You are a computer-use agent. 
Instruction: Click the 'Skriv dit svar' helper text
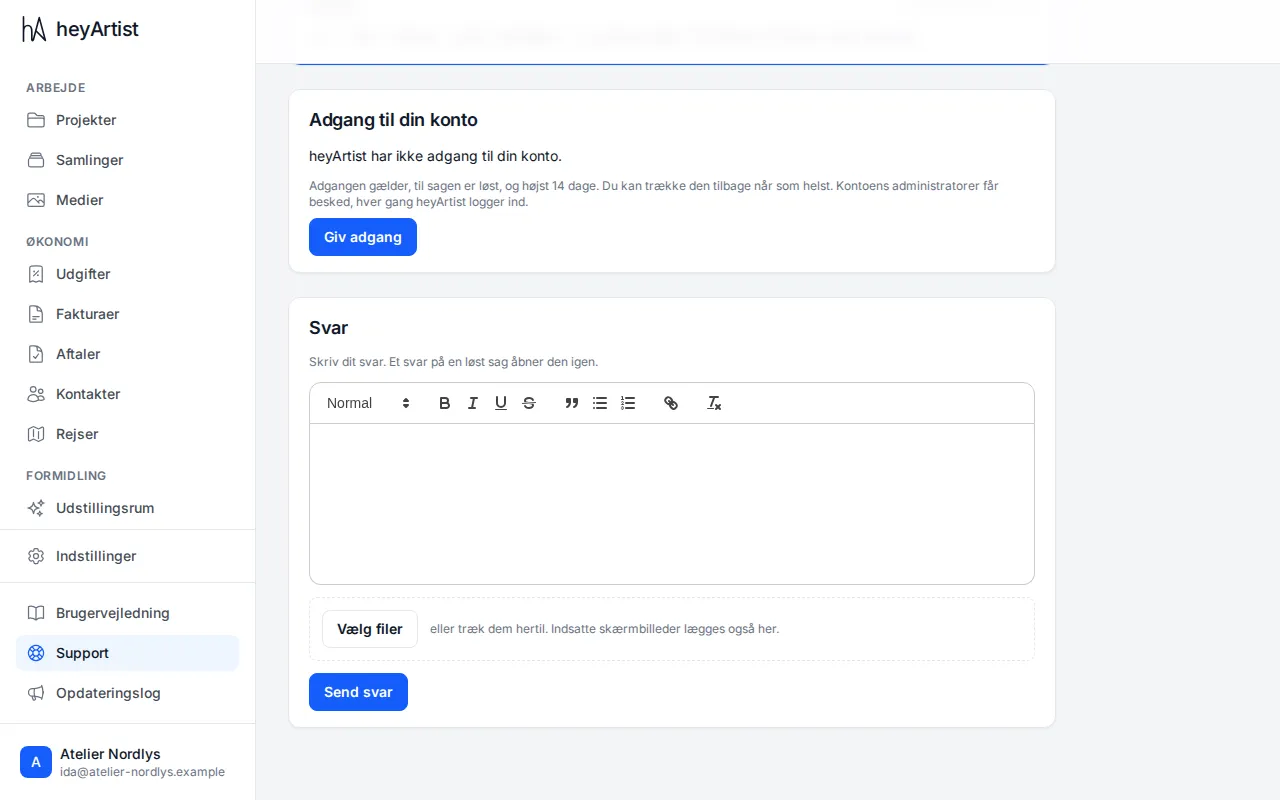point(454,362)
